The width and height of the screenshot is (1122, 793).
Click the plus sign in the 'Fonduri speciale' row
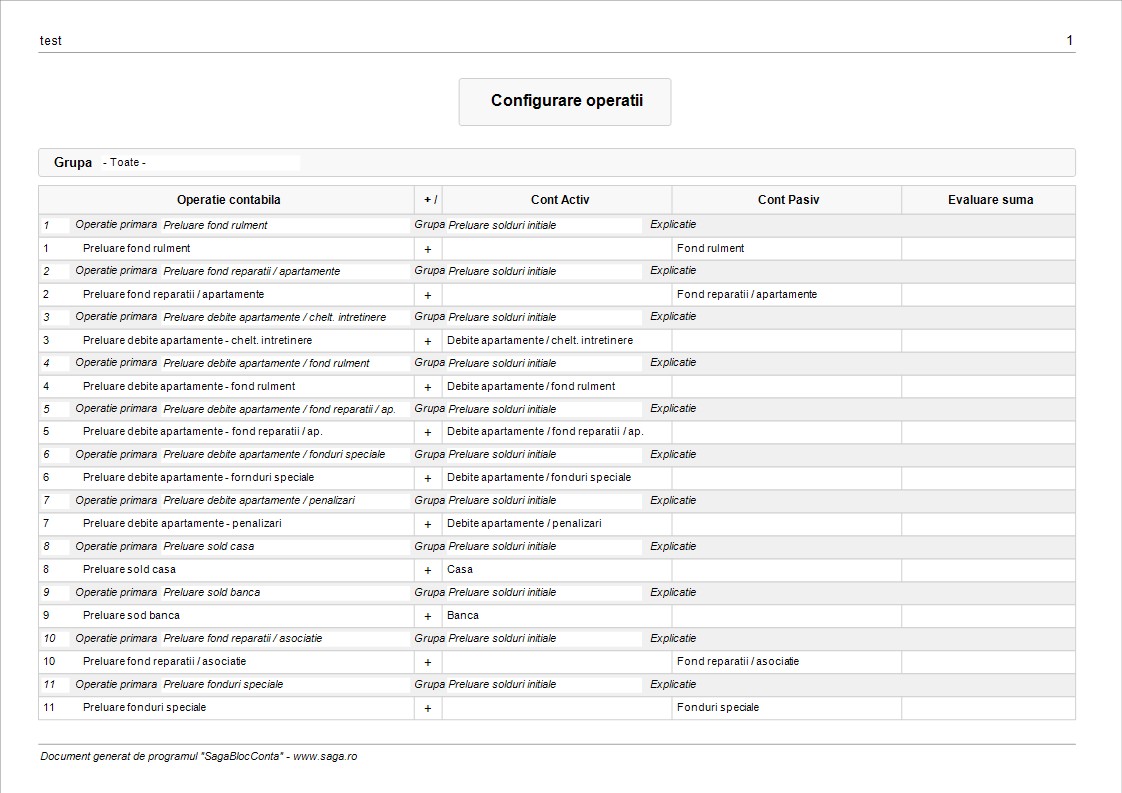(428, 709)
